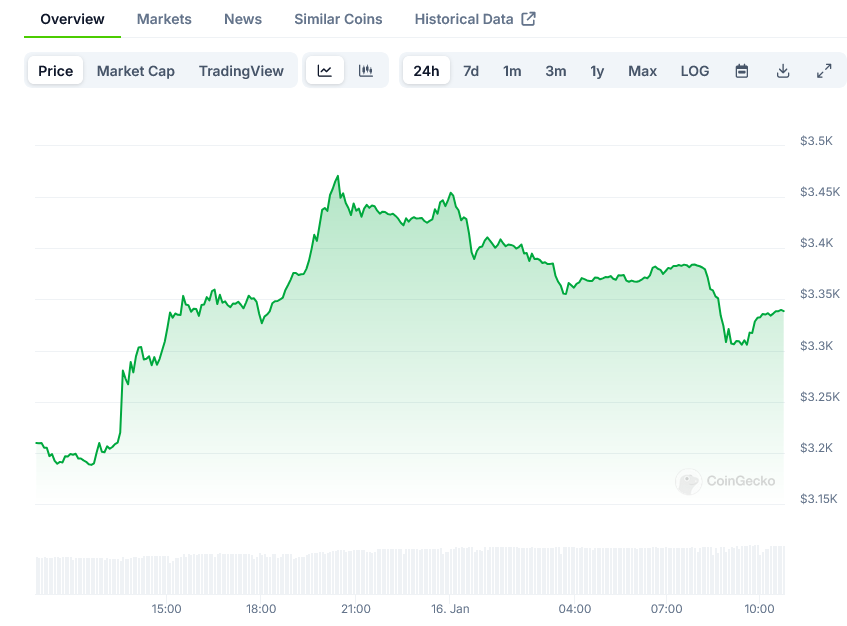
Task: Open the calendar date range picker
Action: click(x=742, y=71)
